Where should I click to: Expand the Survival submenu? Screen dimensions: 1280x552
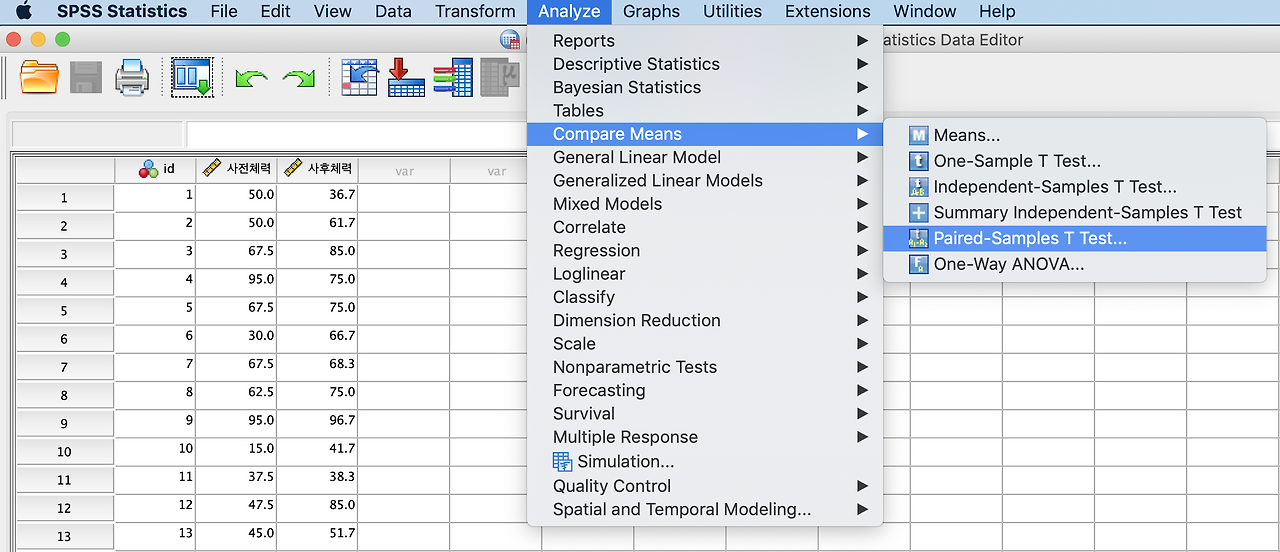tap(705, 414)
